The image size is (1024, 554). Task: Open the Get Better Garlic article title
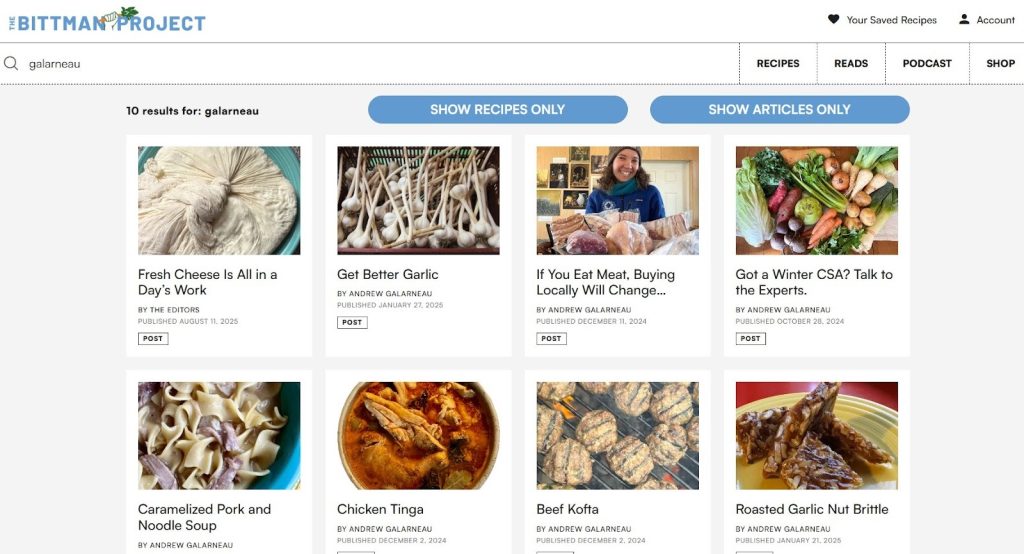pyautogui.click(x=388, y=274)
